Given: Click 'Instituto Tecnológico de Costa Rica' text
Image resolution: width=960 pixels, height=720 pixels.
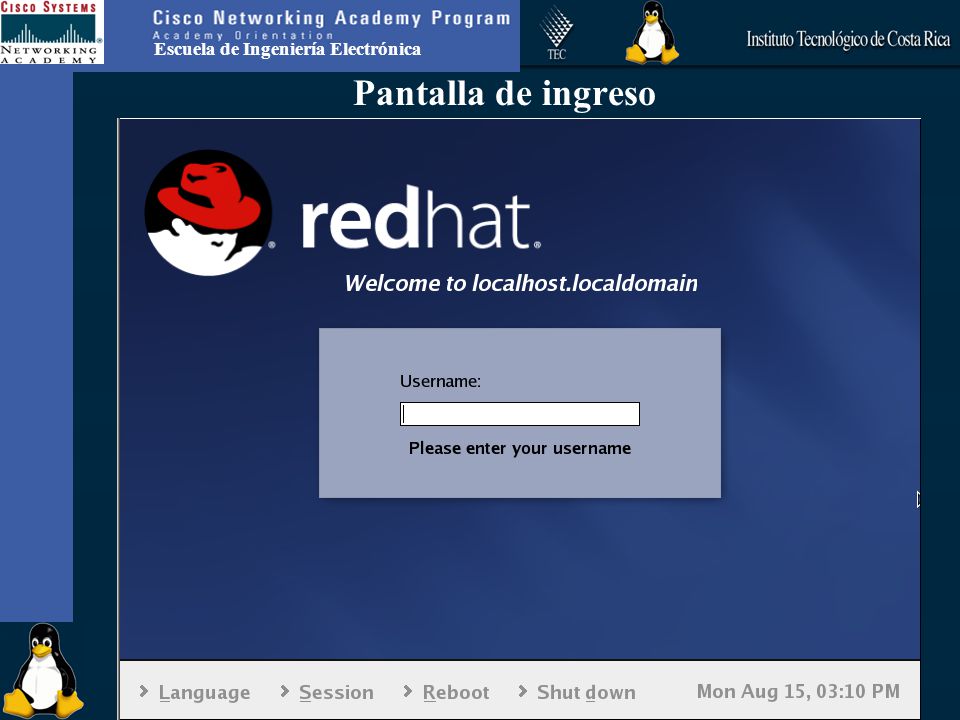Looking at the screenshot, I should coord(848,39).
